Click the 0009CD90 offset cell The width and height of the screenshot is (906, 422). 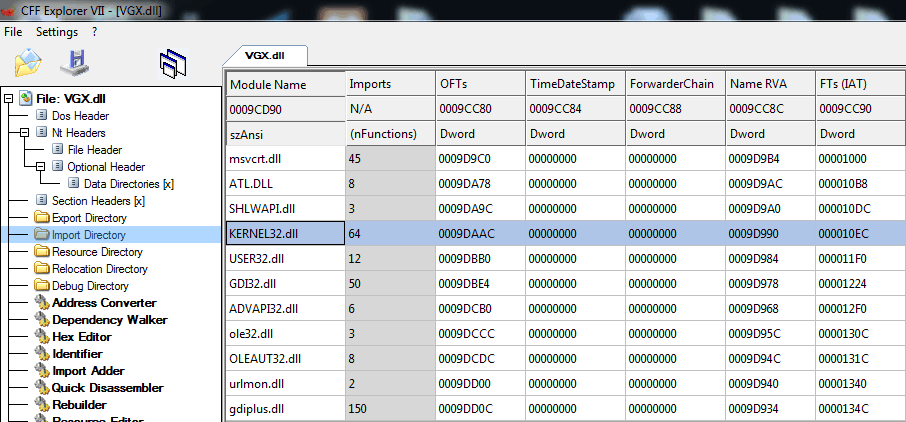285,109
